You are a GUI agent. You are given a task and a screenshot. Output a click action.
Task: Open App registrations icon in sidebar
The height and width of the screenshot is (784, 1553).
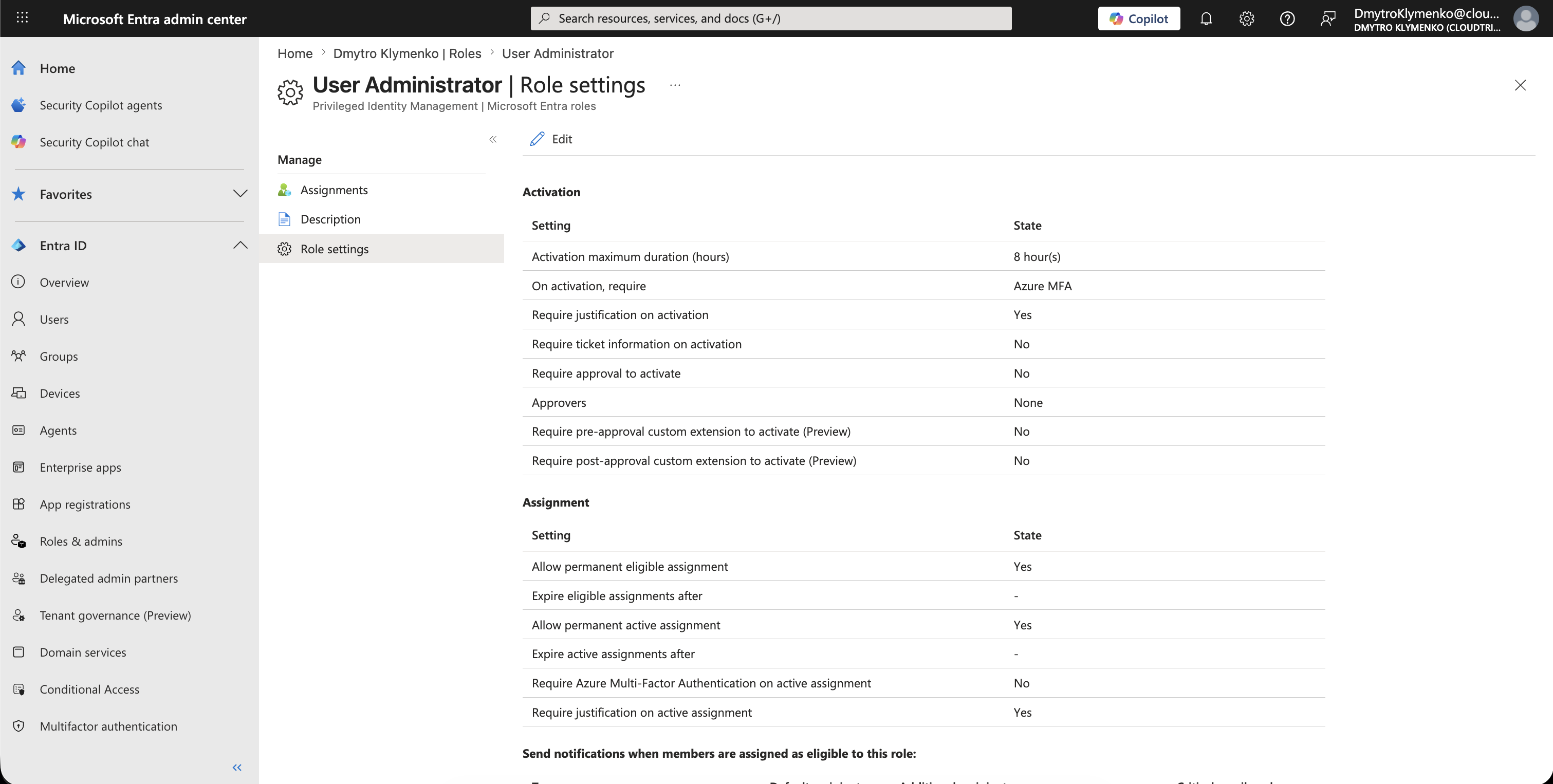[19, 504]
